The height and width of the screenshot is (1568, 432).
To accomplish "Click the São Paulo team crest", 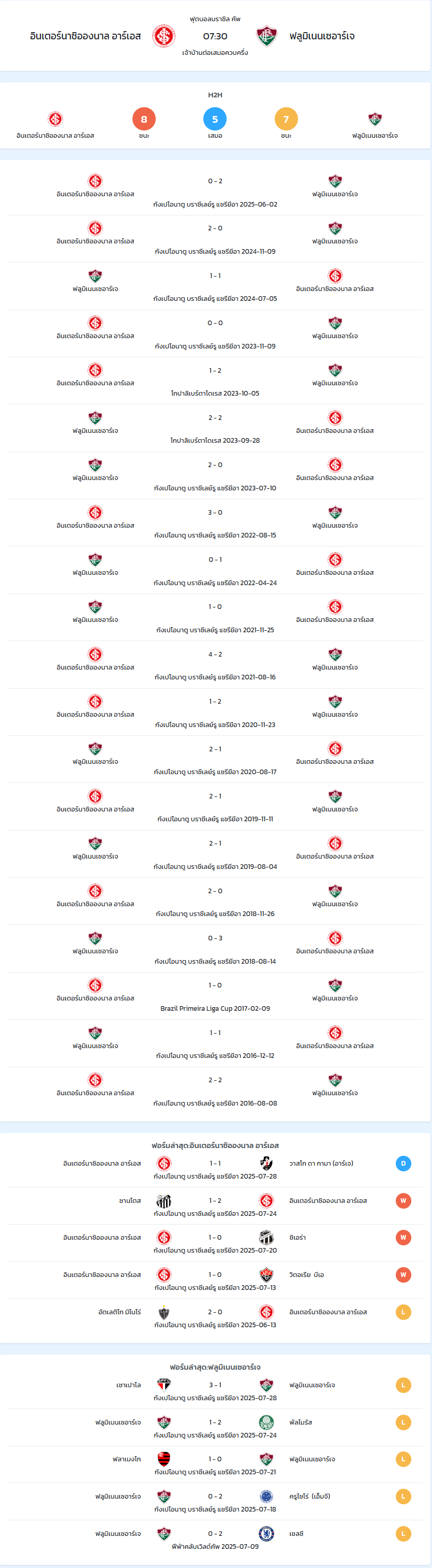I will tap(163, 1385).
